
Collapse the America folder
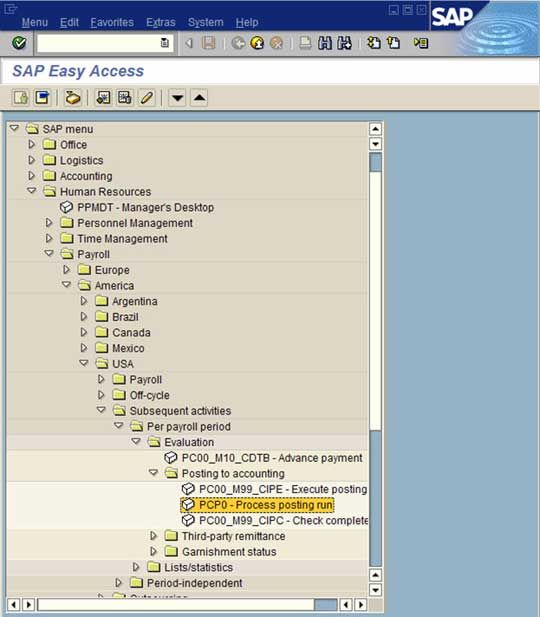66,284
